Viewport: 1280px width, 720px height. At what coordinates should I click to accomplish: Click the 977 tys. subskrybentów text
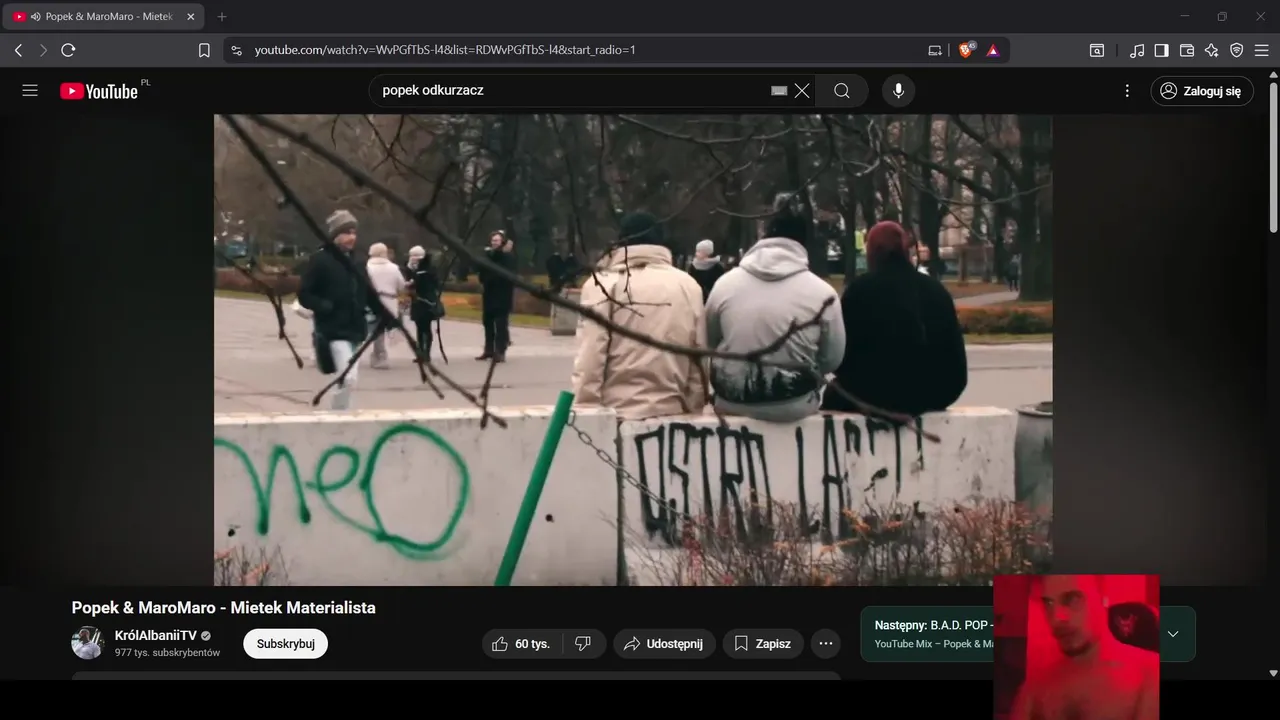coord(167,653)
